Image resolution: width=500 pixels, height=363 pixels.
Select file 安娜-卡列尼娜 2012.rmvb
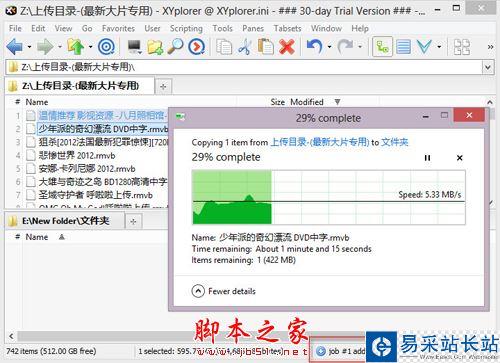pos(87,169)
